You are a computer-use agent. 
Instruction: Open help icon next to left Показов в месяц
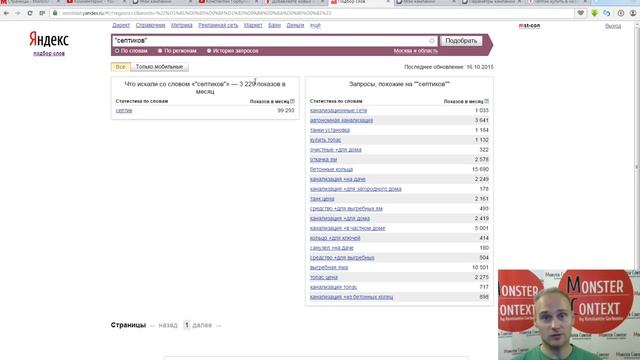[292, 101]
